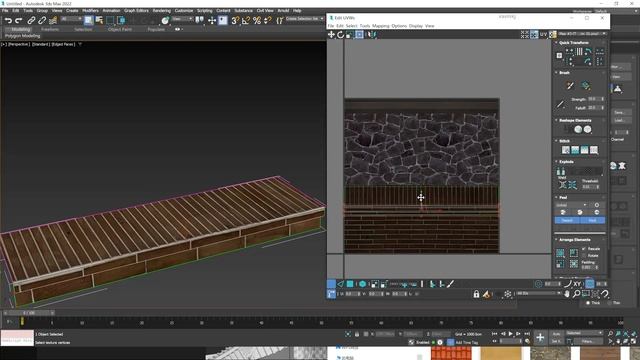Toggle Window/Crossing selection icon
The height and width of the screenshot is (360, 640).
(x=121, y=20)
